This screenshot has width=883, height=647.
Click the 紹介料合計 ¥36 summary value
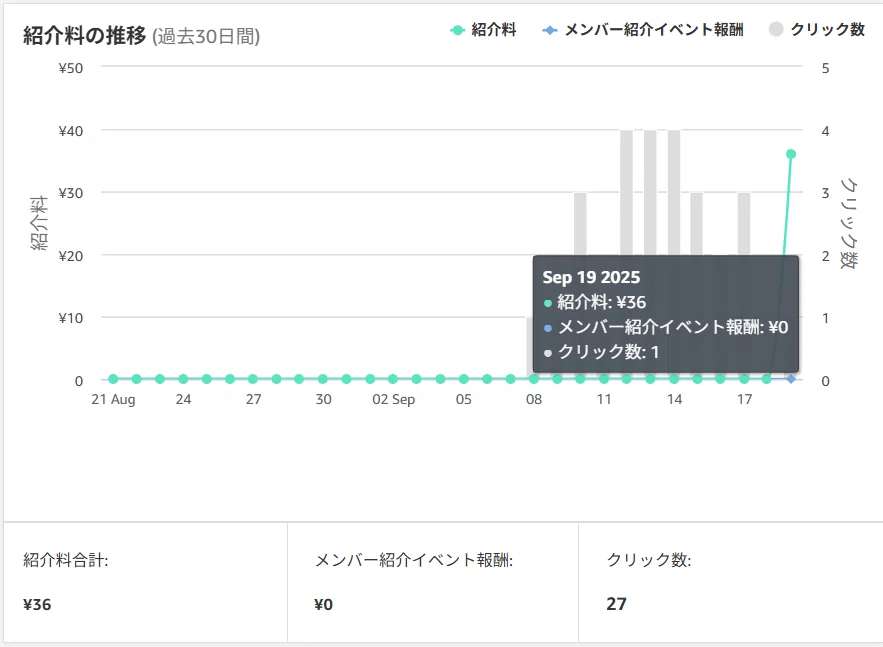pos(37,604)
